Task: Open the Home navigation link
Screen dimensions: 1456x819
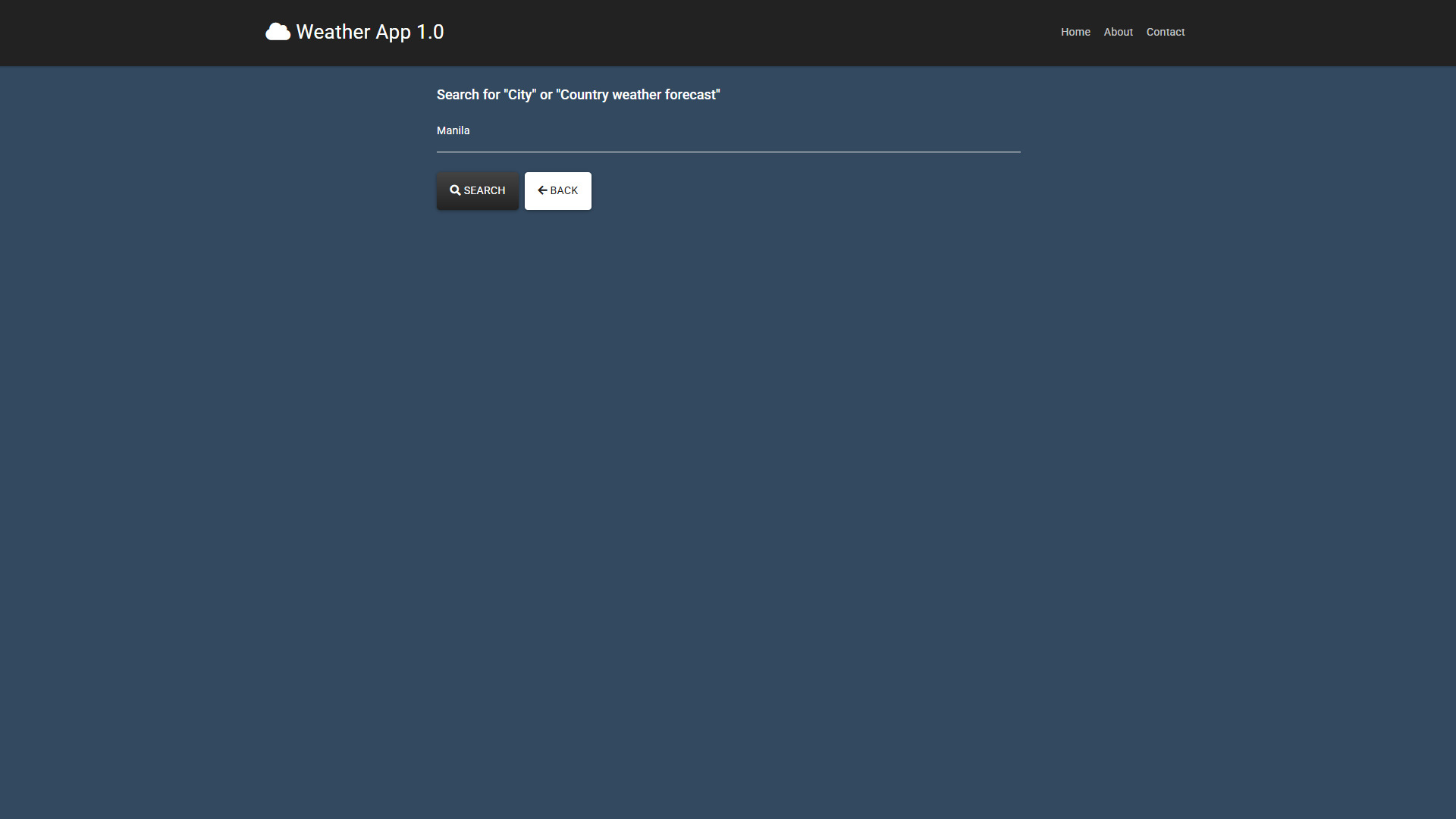Action: click(1075, 32)
